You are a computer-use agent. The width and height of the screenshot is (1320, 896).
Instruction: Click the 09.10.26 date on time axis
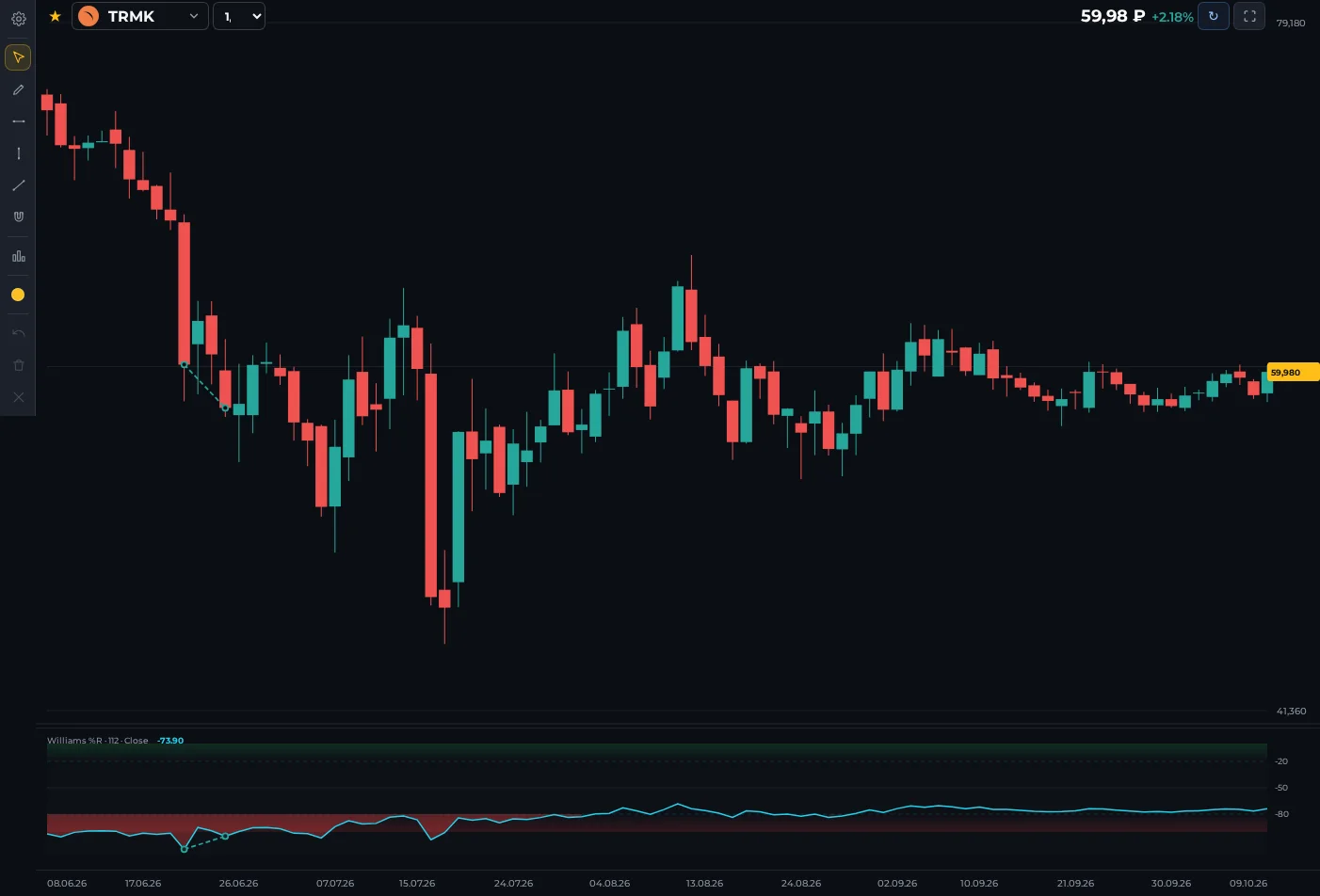click(x=1248, y=884)
